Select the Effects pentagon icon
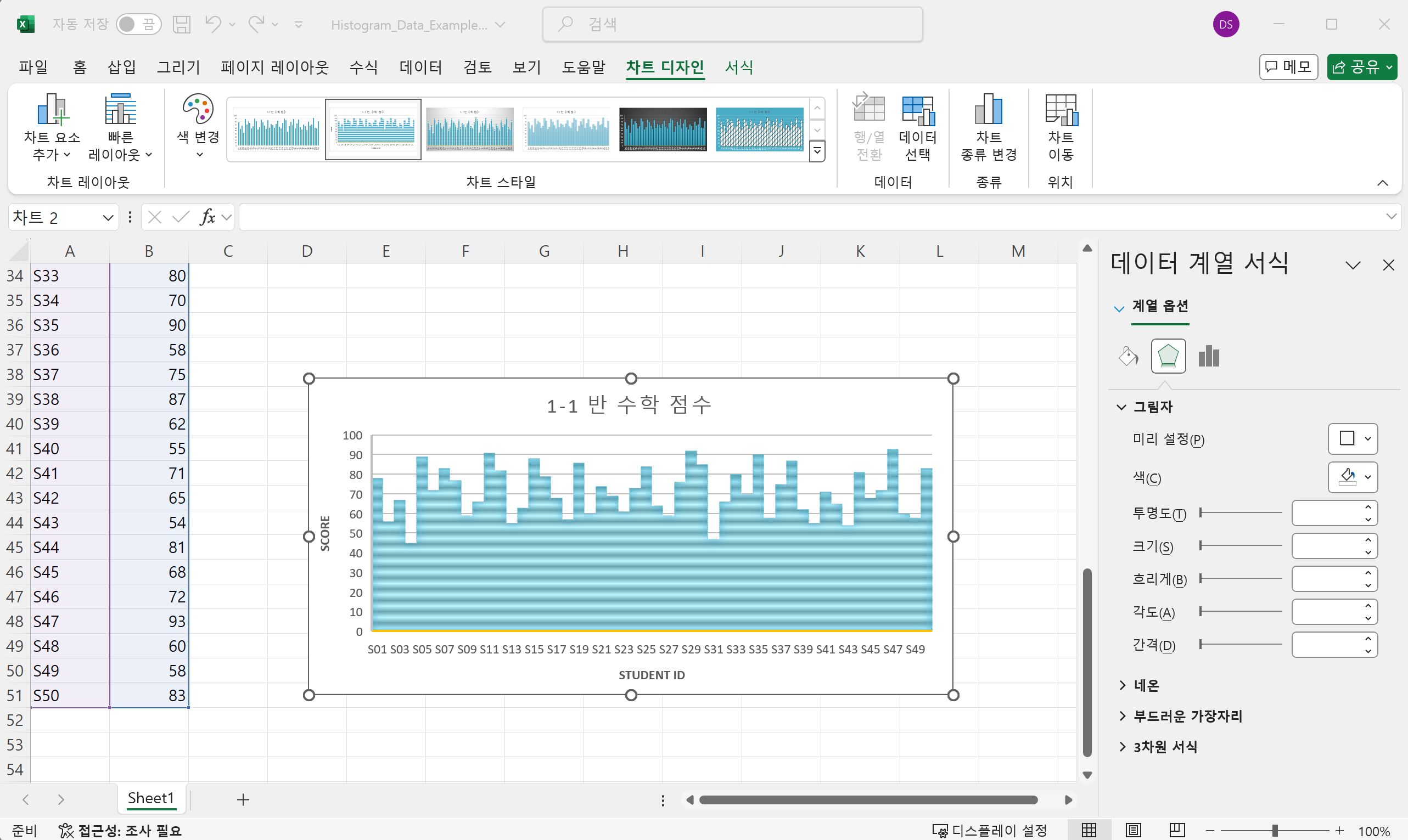The image size is (1408, 840). point(1168,357)
